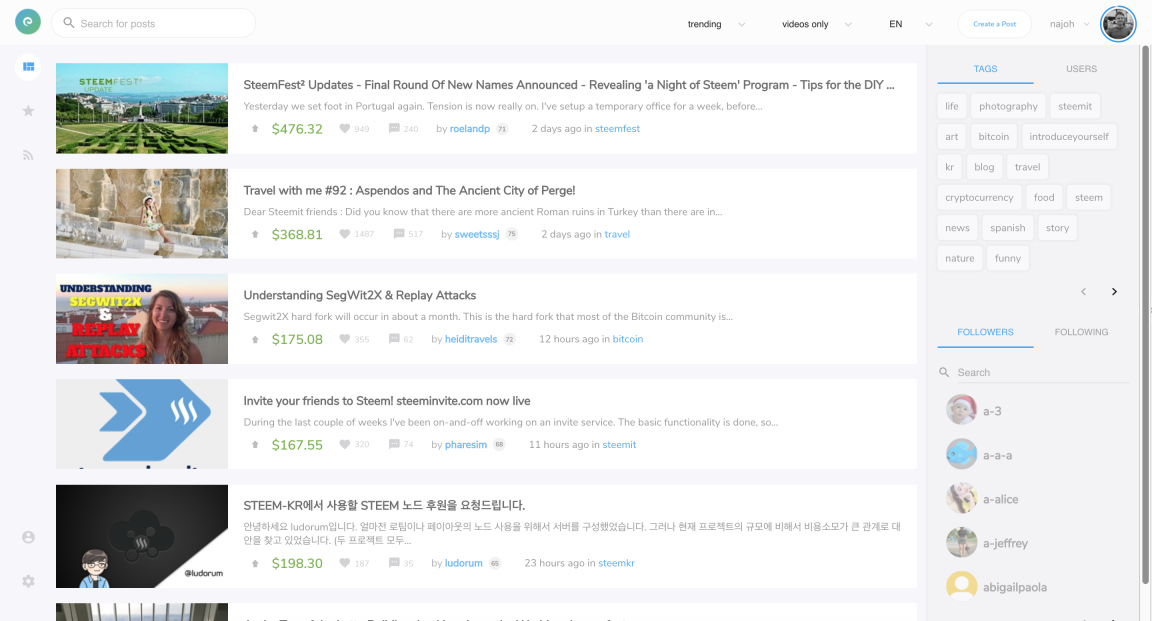1152x621 pixels.
Task: Click heart icon on ludorum post
Action: point(345,563)
